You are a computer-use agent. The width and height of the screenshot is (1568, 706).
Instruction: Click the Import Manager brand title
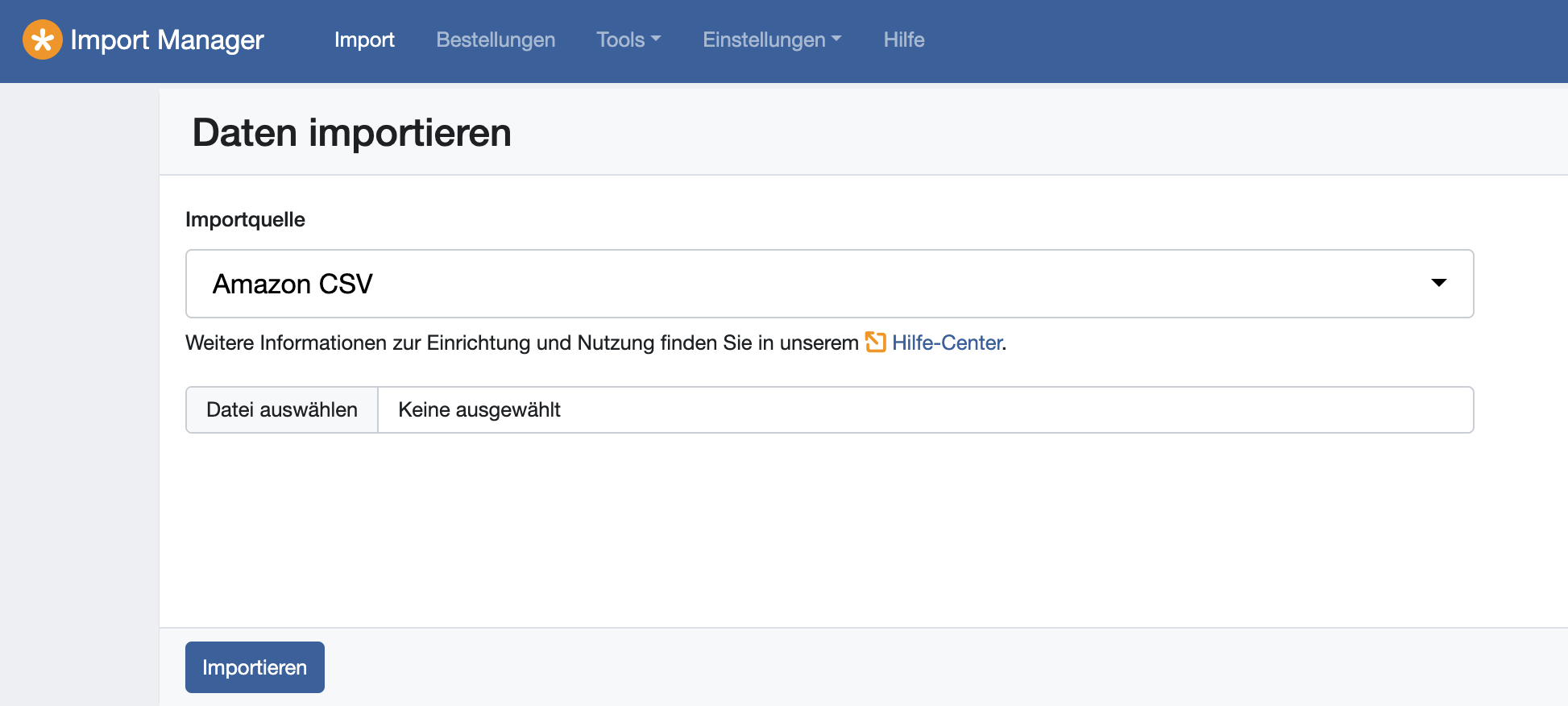[167, 39]
